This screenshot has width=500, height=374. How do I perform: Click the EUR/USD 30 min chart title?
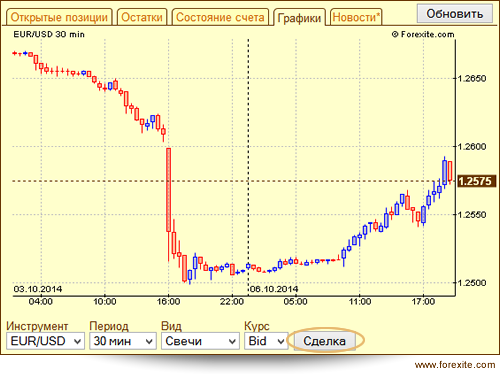49,34
